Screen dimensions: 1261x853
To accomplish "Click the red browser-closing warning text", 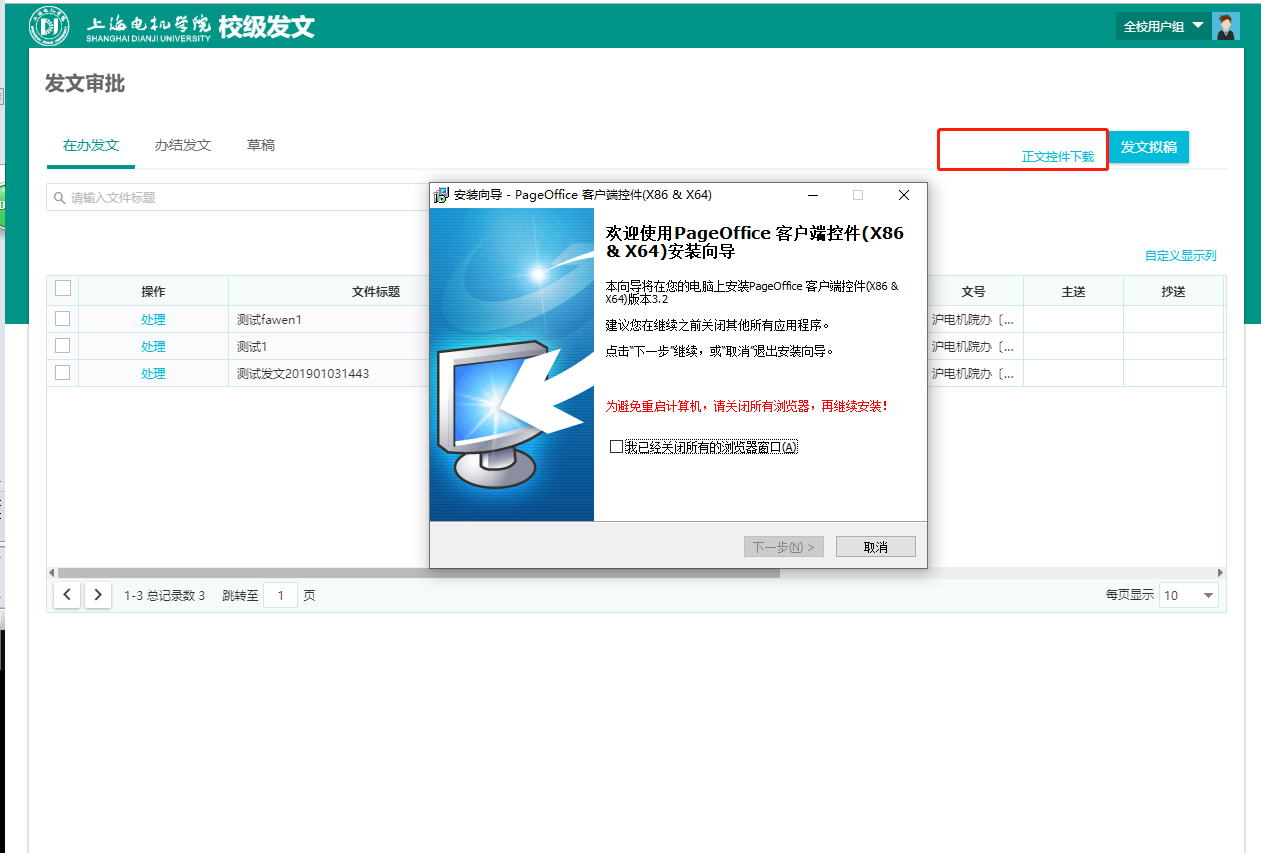I will click(747, 407).
